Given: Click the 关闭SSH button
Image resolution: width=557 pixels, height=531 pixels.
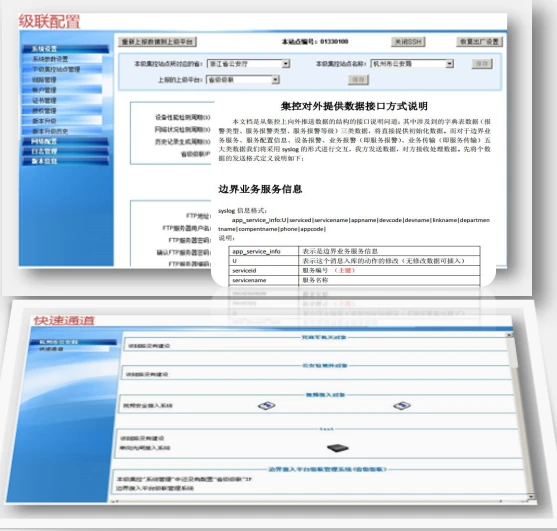Looking at the screenshot, I should (x=408, y=42).
